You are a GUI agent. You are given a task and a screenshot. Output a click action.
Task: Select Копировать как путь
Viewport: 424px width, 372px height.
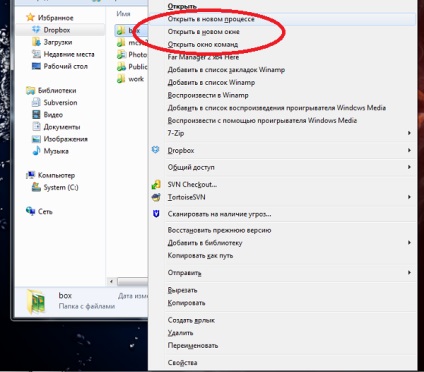tap(283, 255)
